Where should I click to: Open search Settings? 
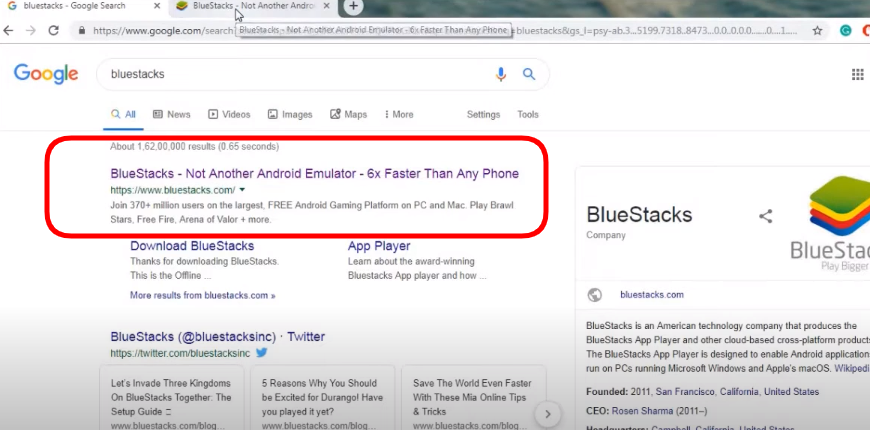pyautogui.click(x=483, y=114)
